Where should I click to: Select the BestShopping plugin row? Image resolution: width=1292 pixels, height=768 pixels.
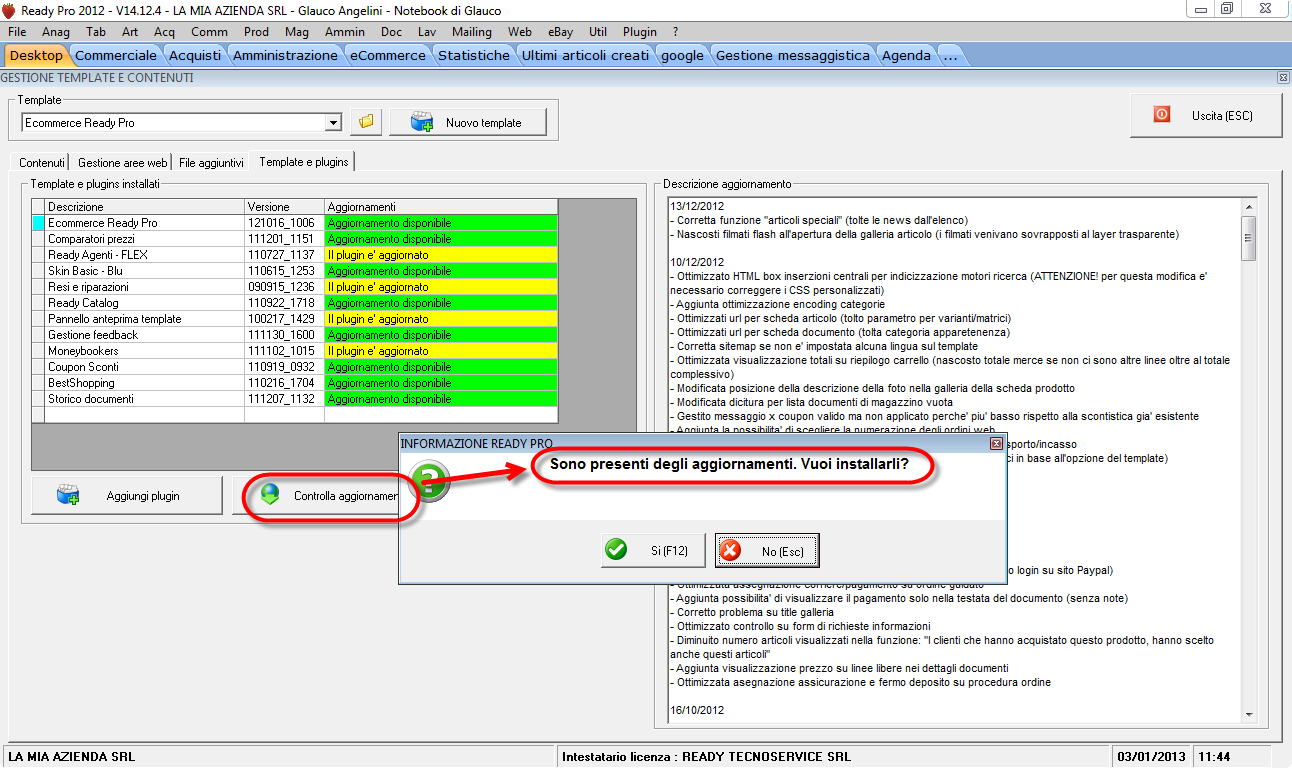click(x=295, y=383)
